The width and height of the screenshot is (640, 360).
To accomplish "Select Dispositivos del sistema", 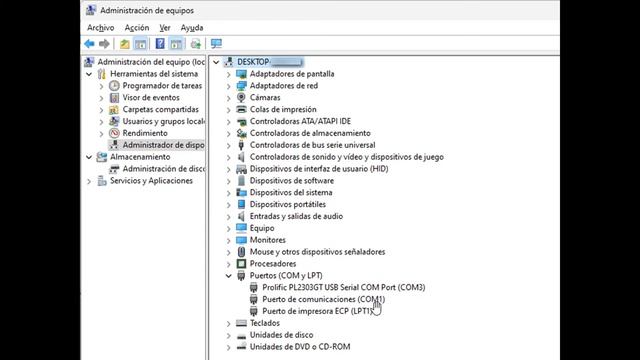I will (x=291, y=192).
